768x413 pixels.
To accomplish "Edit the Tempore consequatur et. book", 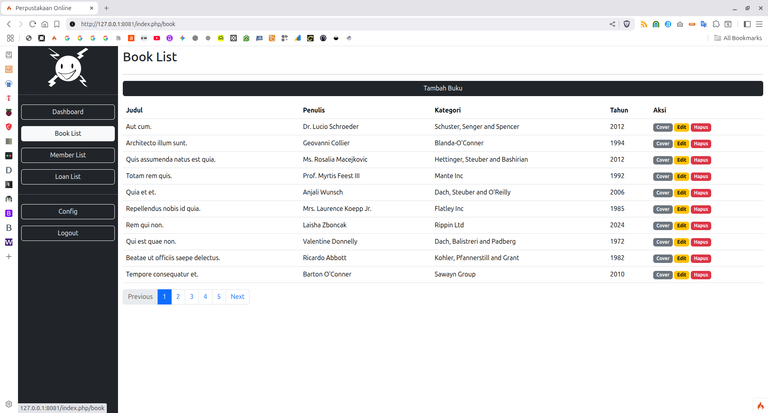I will 681,275.
